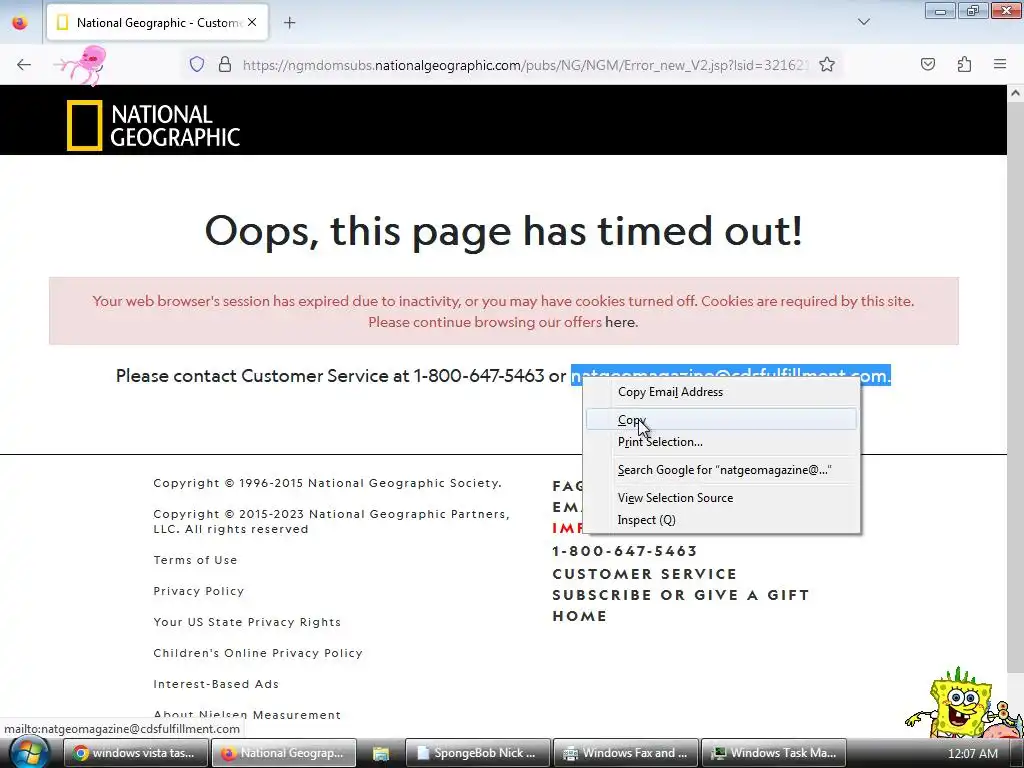Screen dimensions: 1024x768
Task: Select the National Geographic browser tab
Action: [157, 23]
